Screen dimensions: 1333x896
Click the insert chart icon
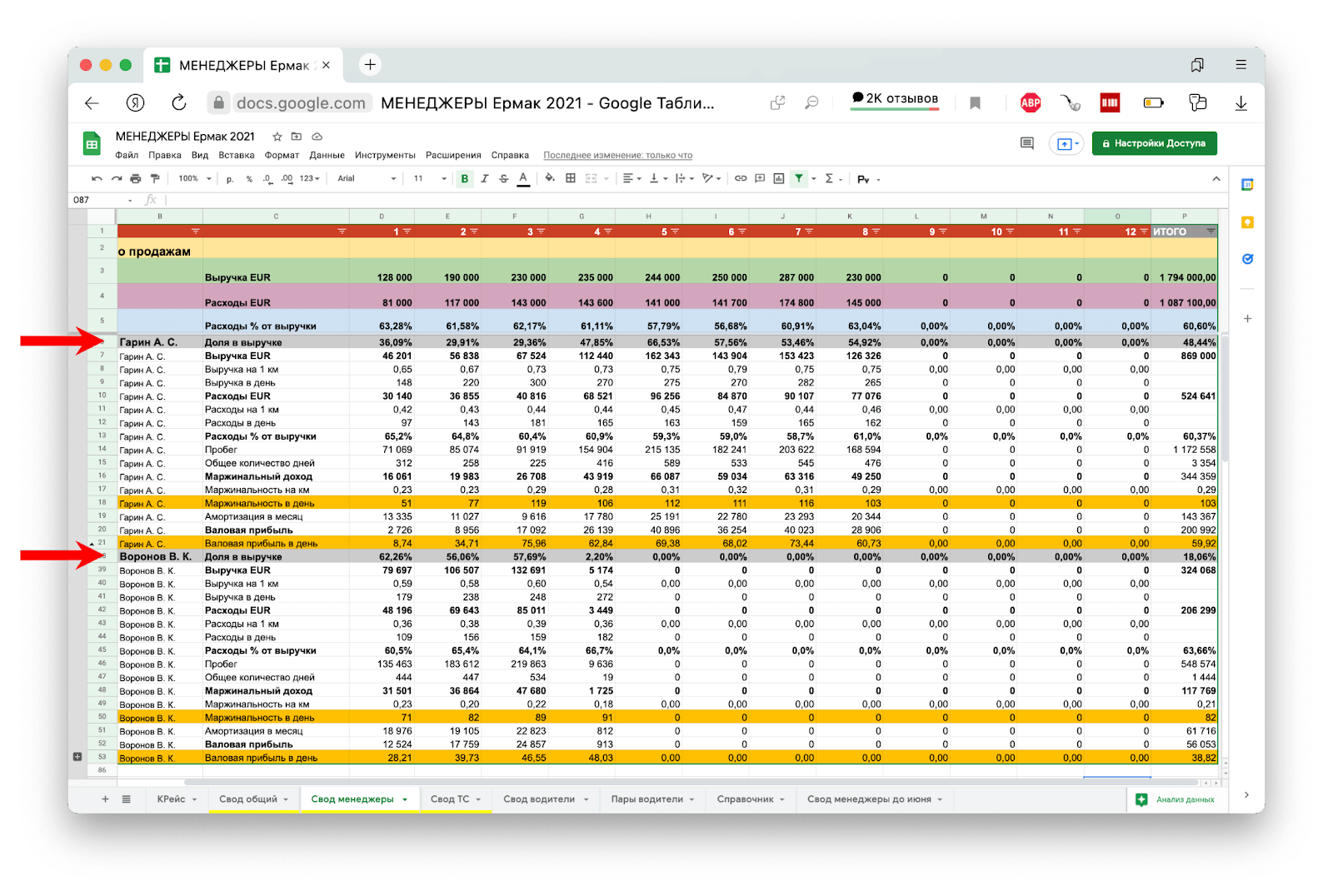pyautogui.click(x=779, y=178)
